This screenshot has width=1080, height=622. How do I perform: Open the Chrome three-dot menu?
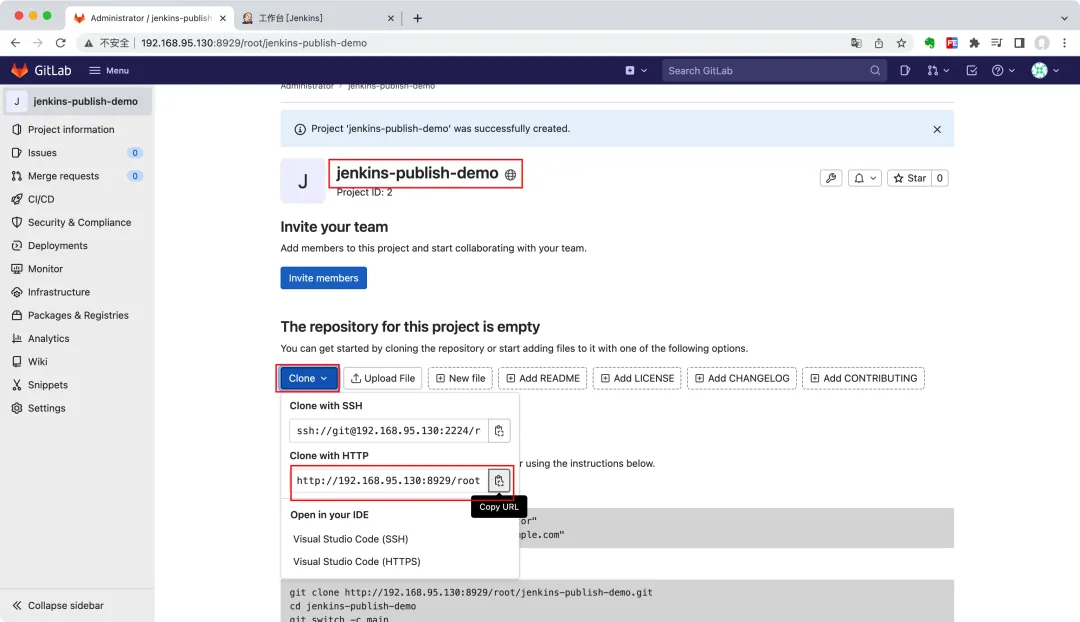pos(1064,43)
